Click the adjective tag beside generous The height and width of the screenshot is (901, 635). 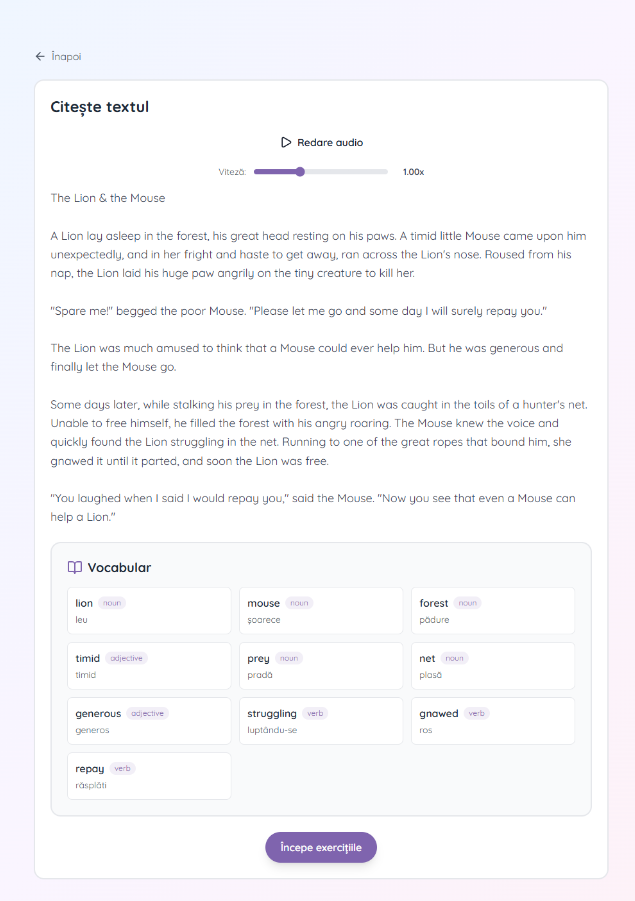tap(147, 714)
